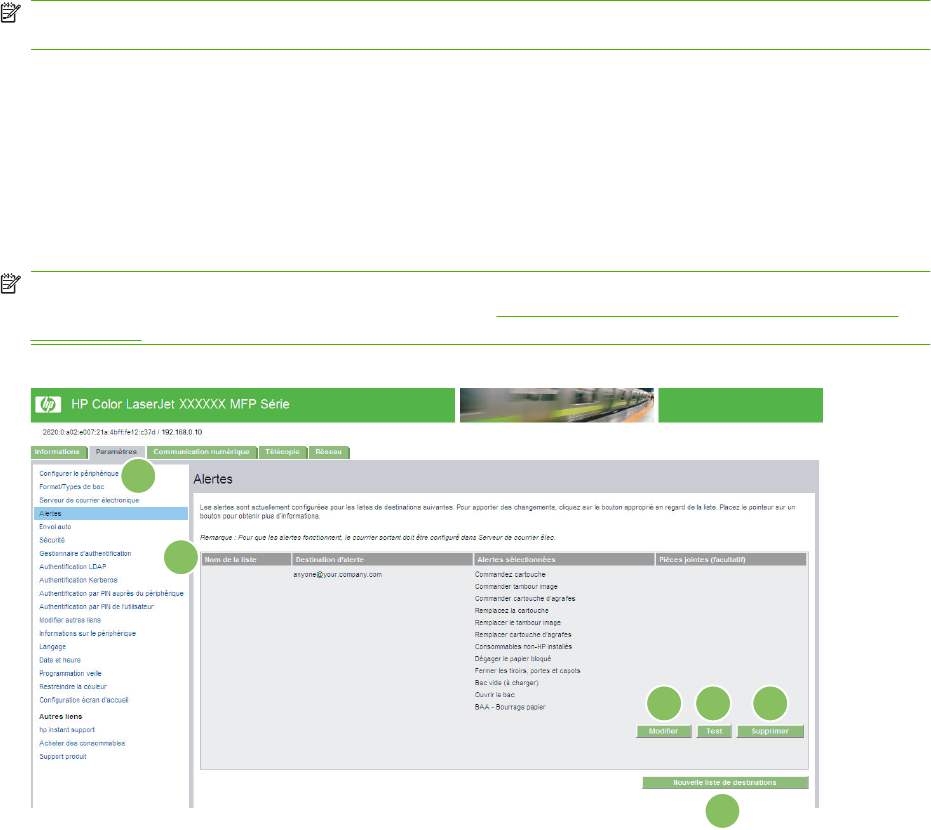This screenshot has width=931, height=830.
Task: Click the note icon above the screenshot
Action: pyautogui.click(x=10, y=283)
